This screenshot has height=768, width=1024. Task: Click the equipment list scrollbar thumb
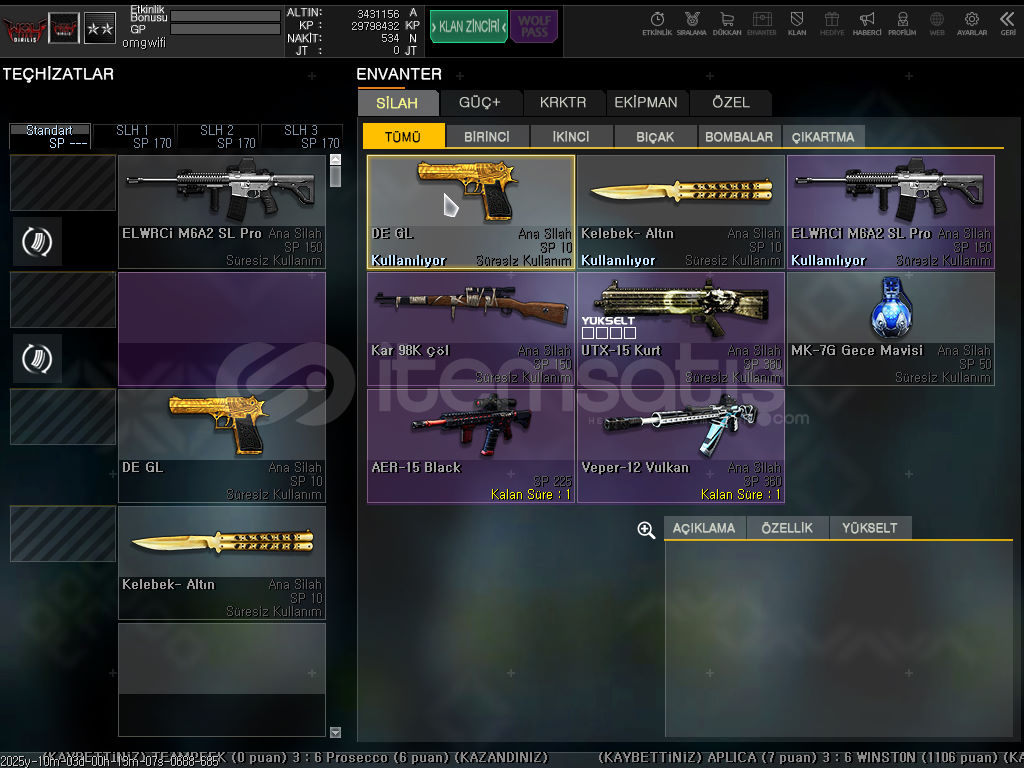pyautogui.click(x=336, y=176)
